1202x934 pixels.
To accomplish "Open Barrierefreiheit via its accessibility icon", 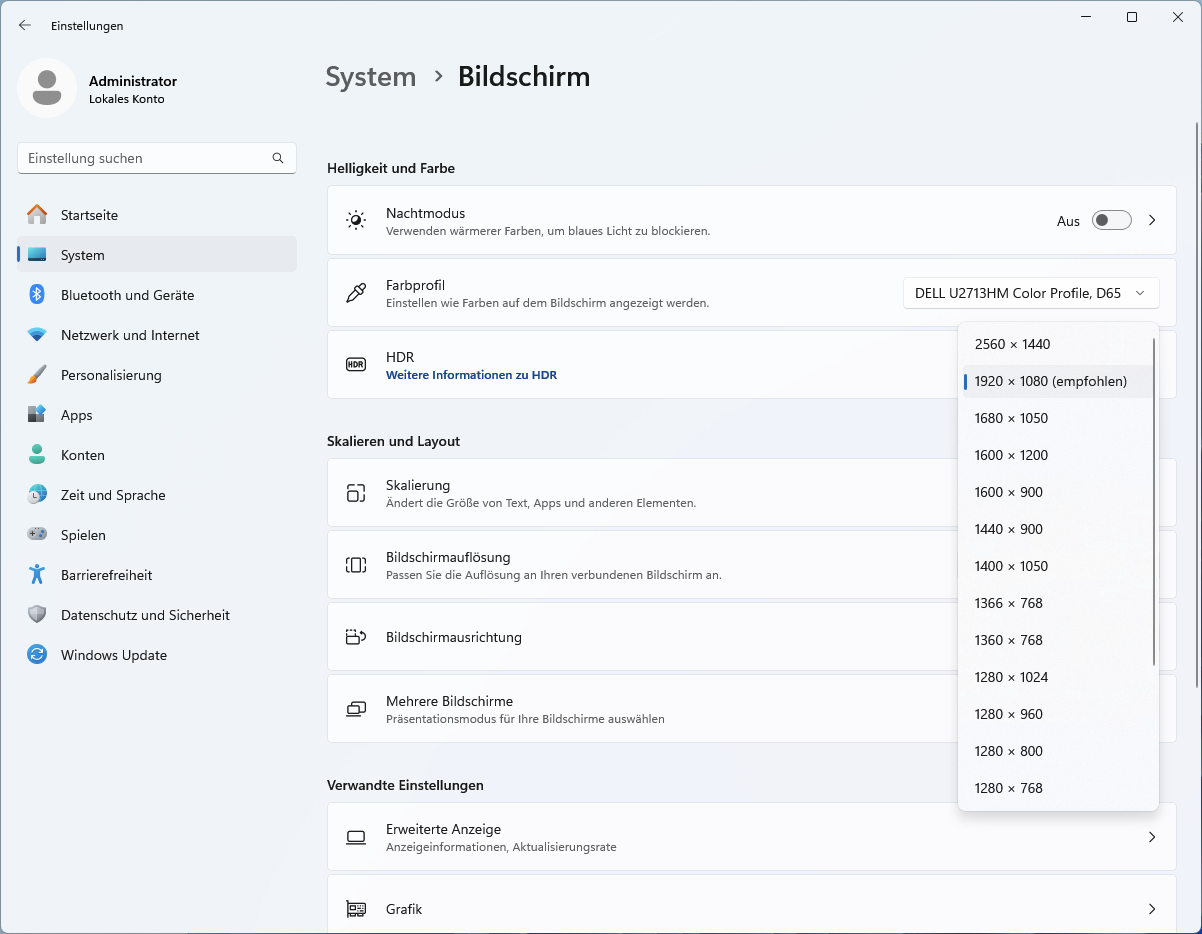I will click(x=37, y=575).
